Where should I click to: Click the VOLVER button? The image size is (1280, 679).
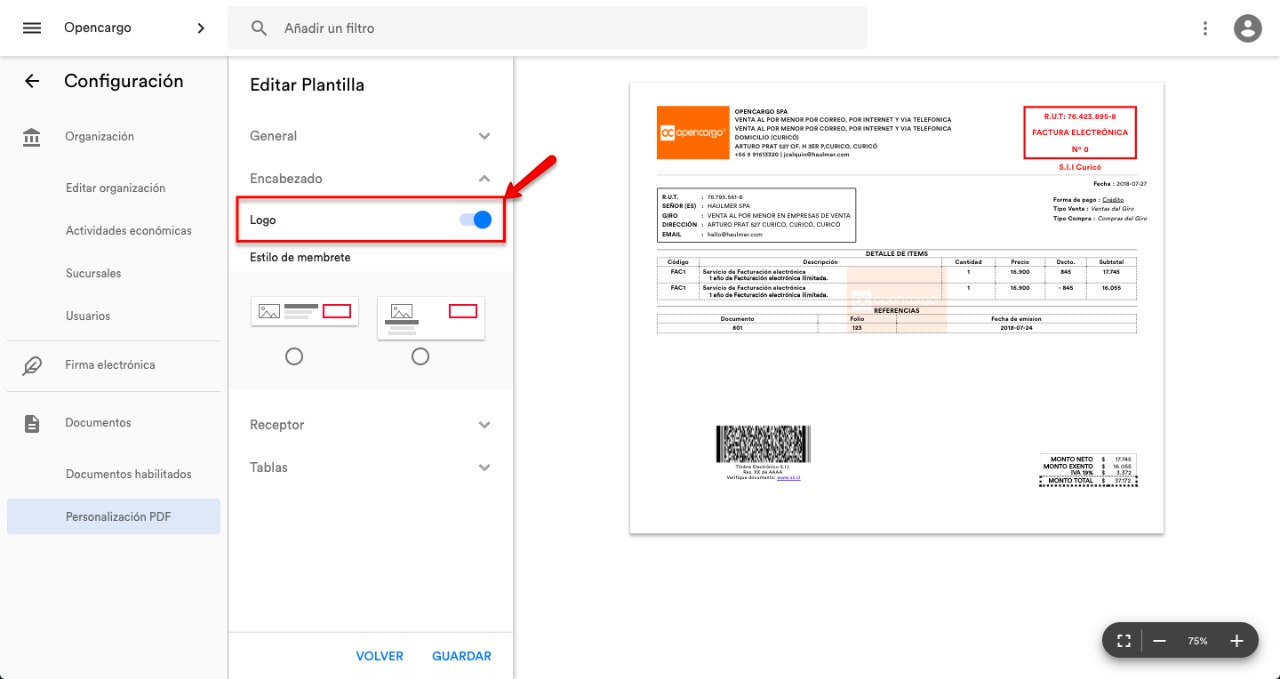point(379,656)
